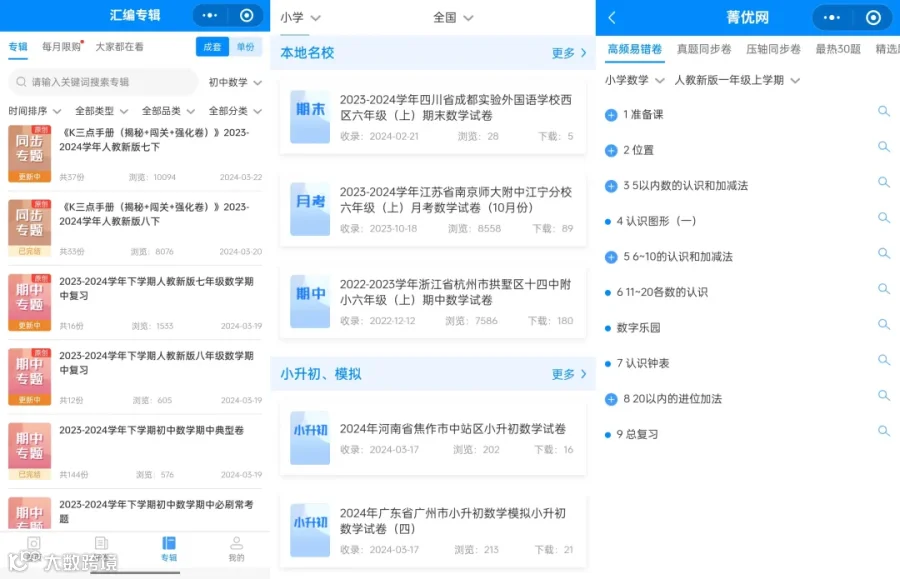Image resolution: width=900 pixels, height=579 pixels.
Task: Open 2023-2024学年下学期人教新版八年级数学期中复习 album
Action: [156, 363]
